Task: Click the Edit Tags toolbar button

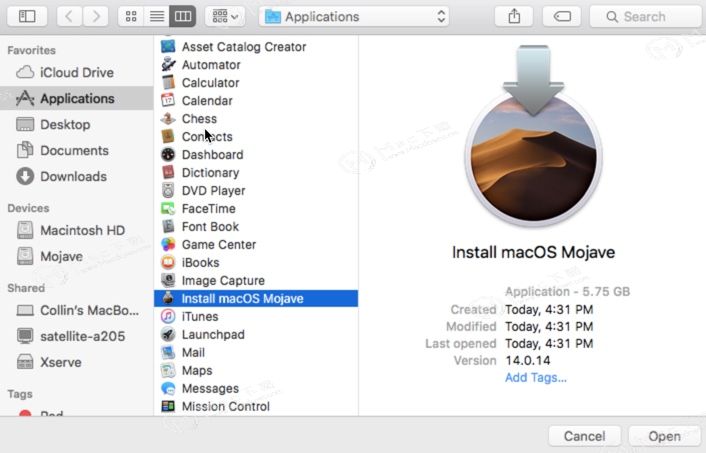Action: 562,17
